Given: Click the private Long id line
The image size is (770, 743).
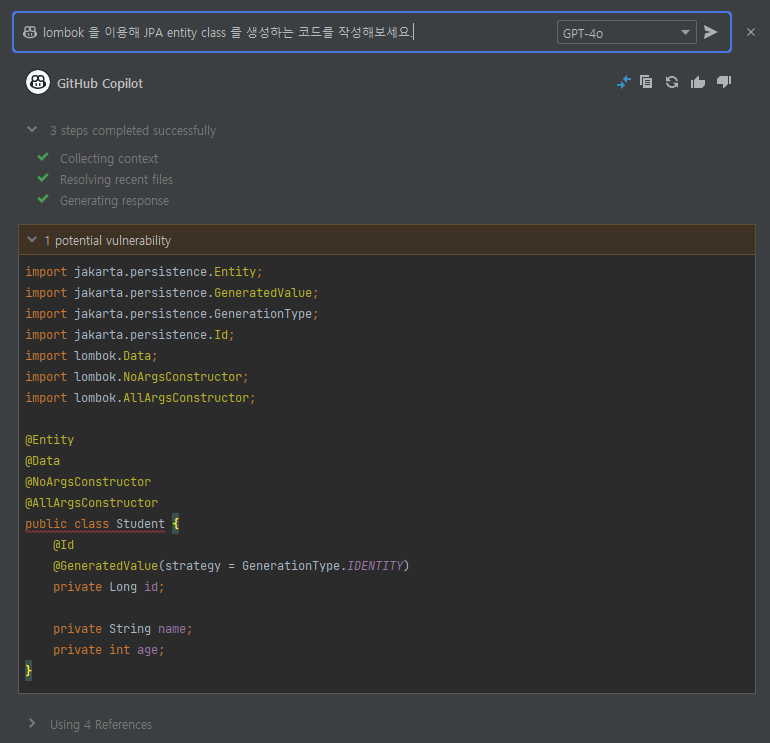Looking at the screenshot, I should click(109, 587).
